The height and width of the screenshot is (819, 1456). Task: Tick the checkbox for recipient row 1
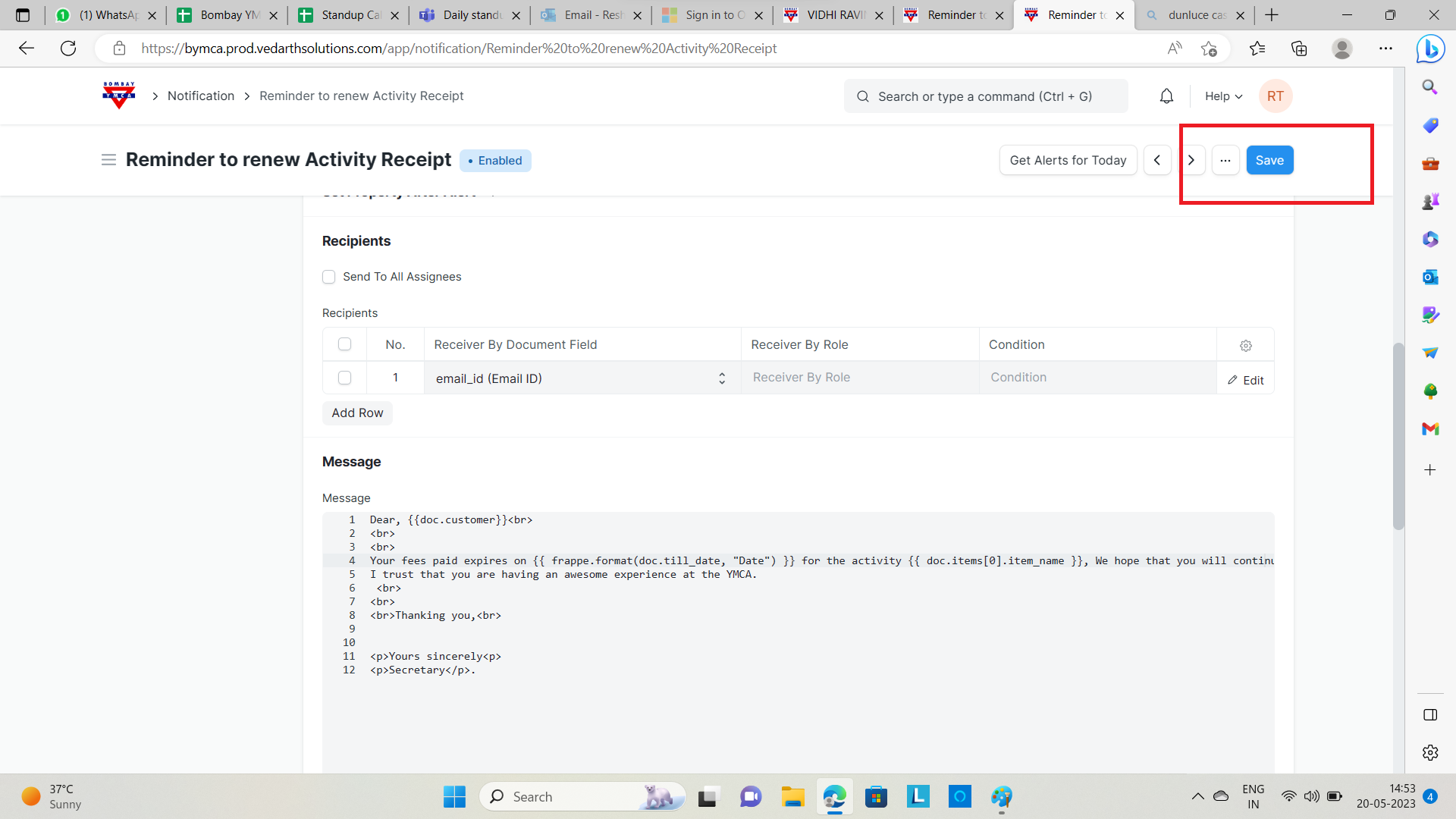click(x=345, y=378)
